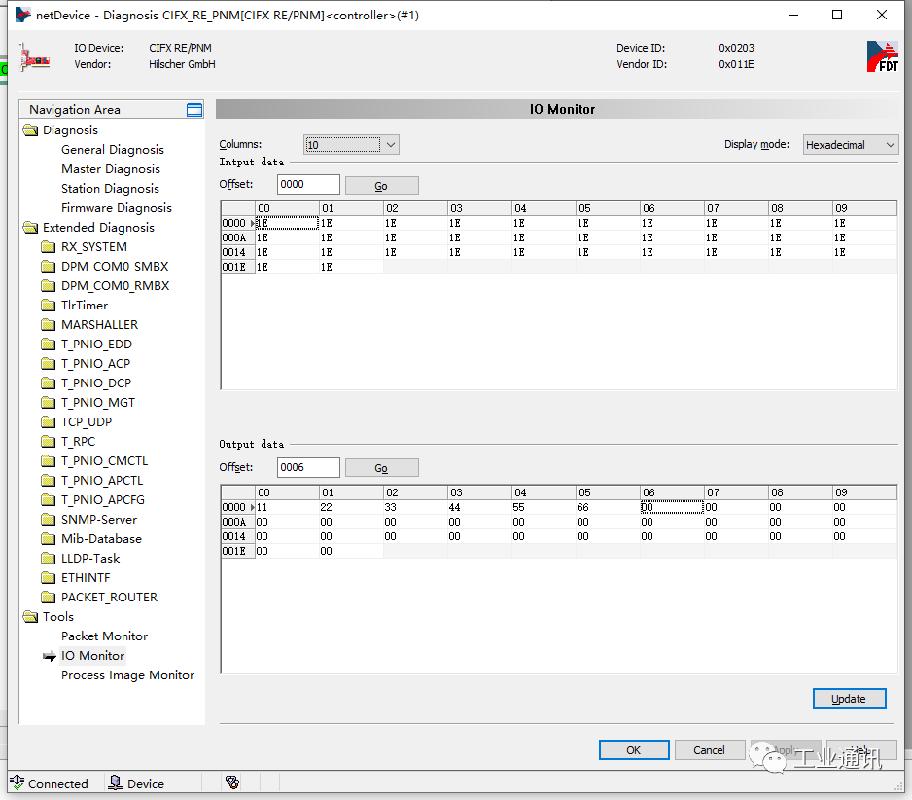Click input data row header 001E
The image size is (912, 800).
pos(238,267)
